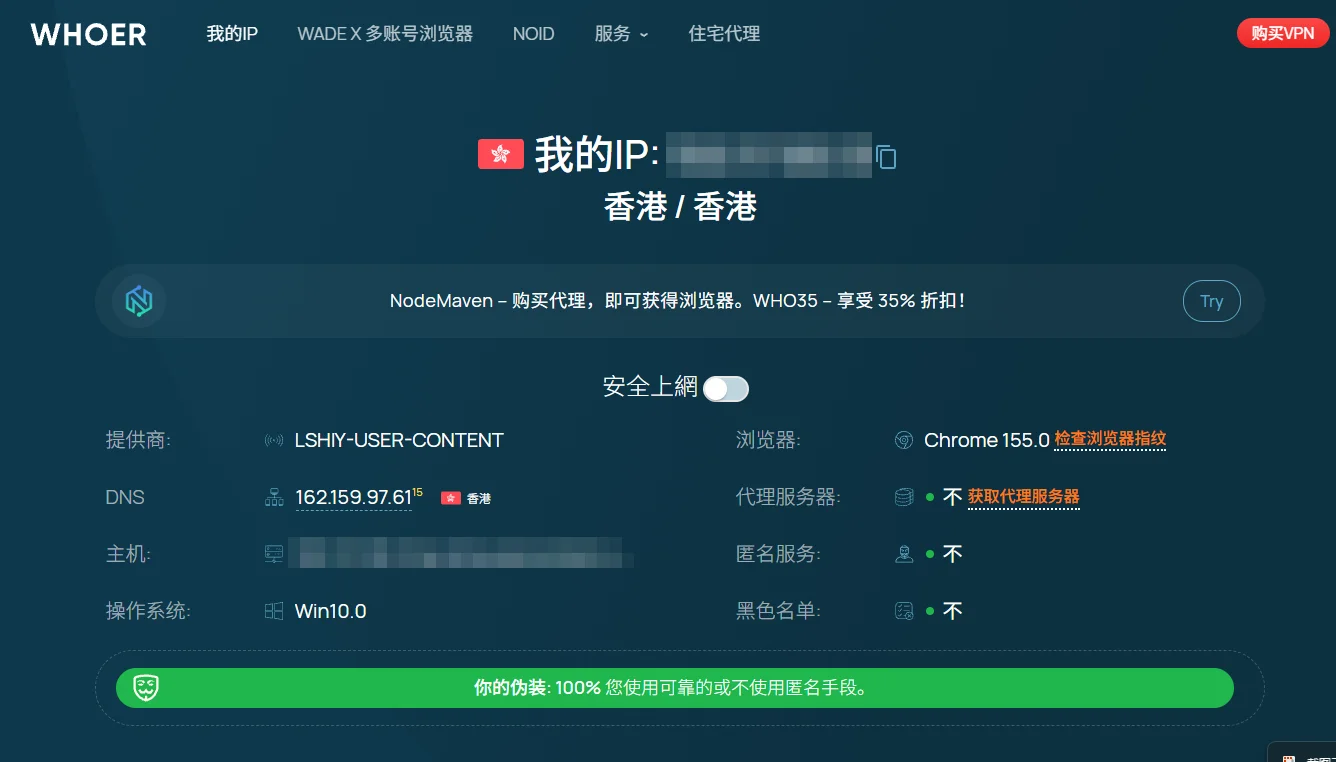Click the 主机 label

[x=128, y=554]
